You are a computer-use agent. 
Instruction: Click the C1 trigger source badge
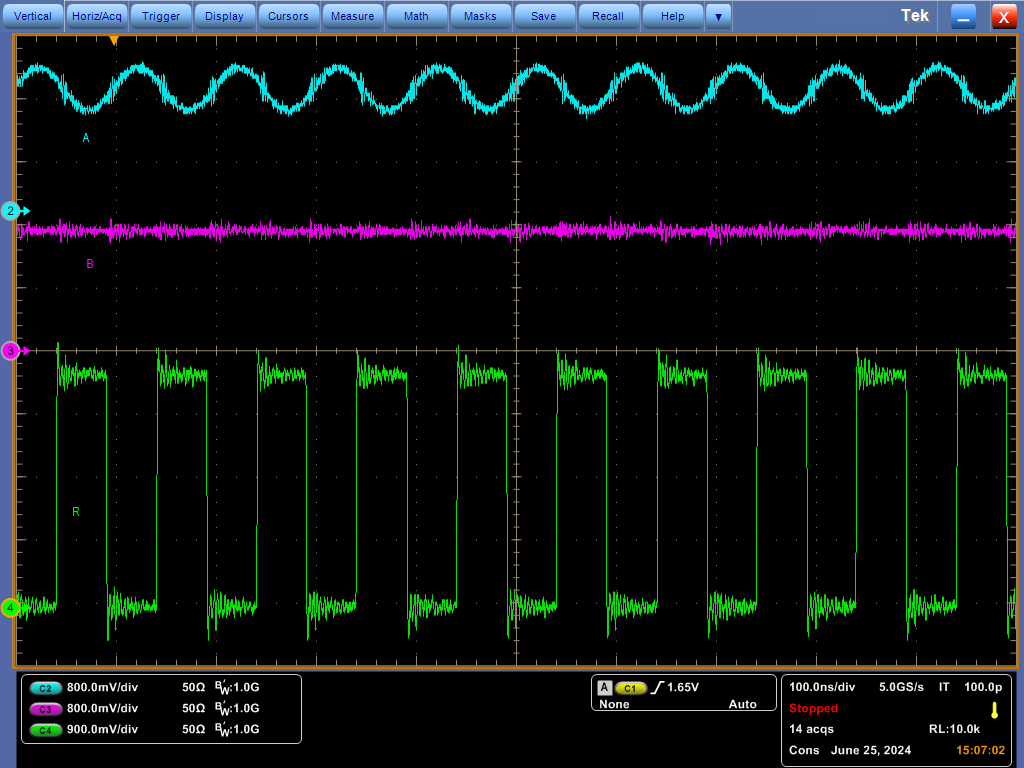(x=630, y=688)
